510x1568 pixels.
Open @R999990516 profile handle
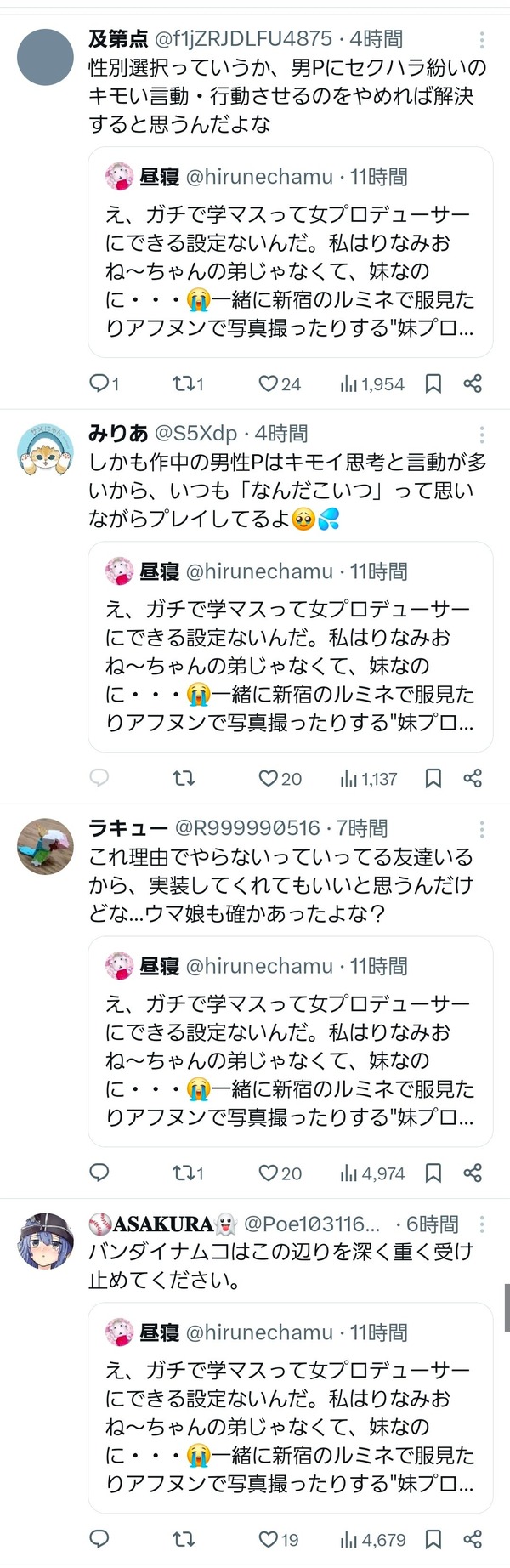tap(247, 828)
